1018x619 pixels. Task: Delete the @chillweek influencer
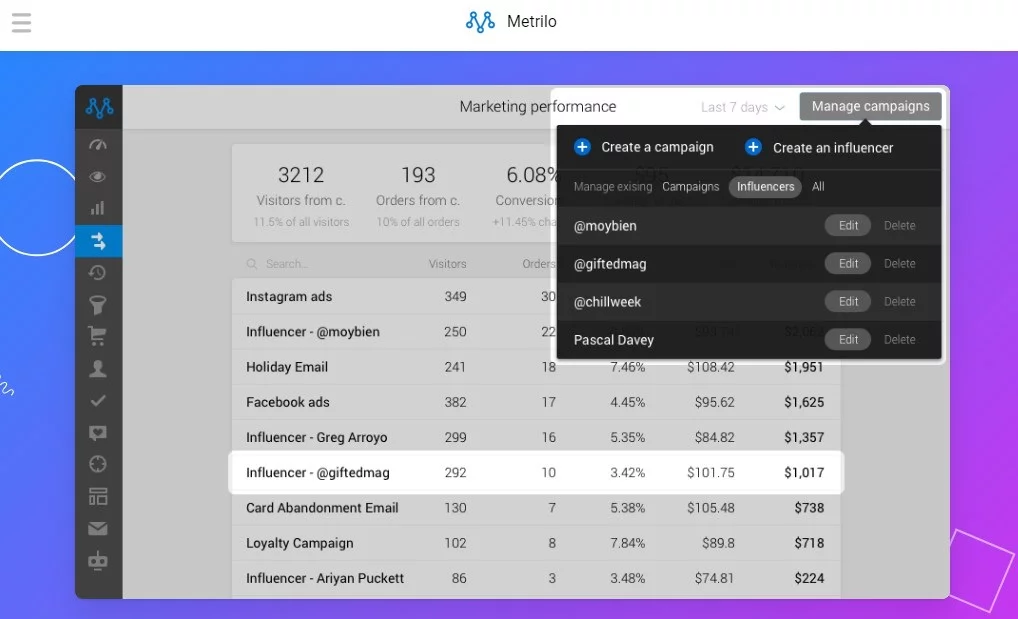pos(899,301)
